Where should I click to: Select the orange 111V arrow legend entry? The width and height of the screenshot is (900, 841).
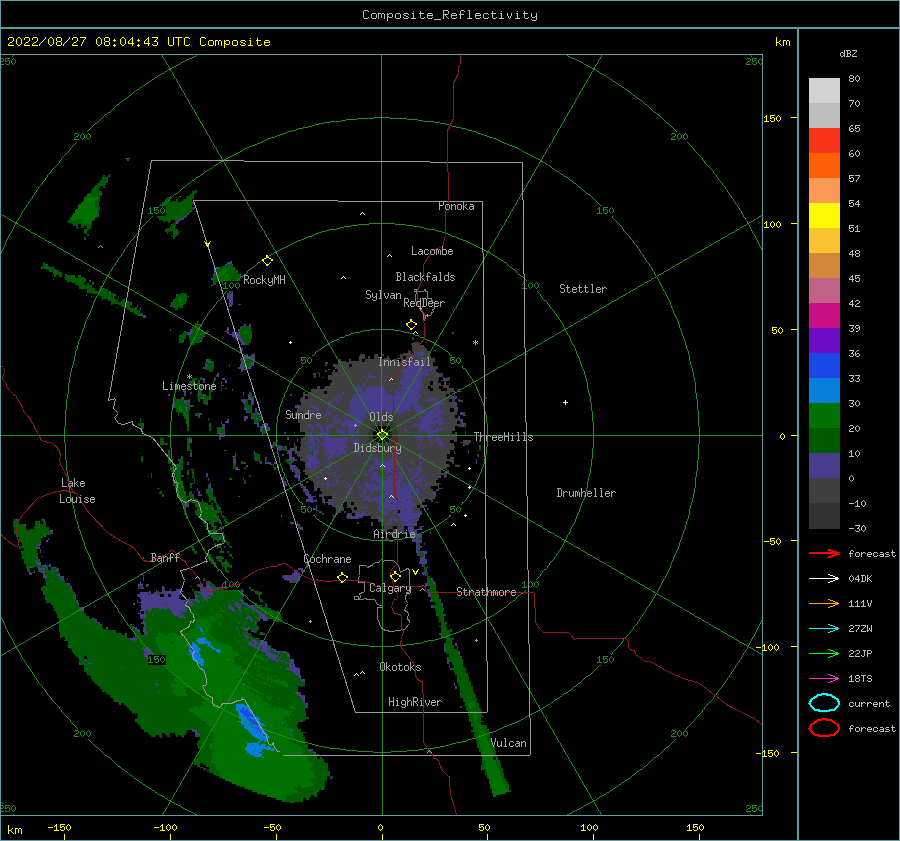(824, 603)
